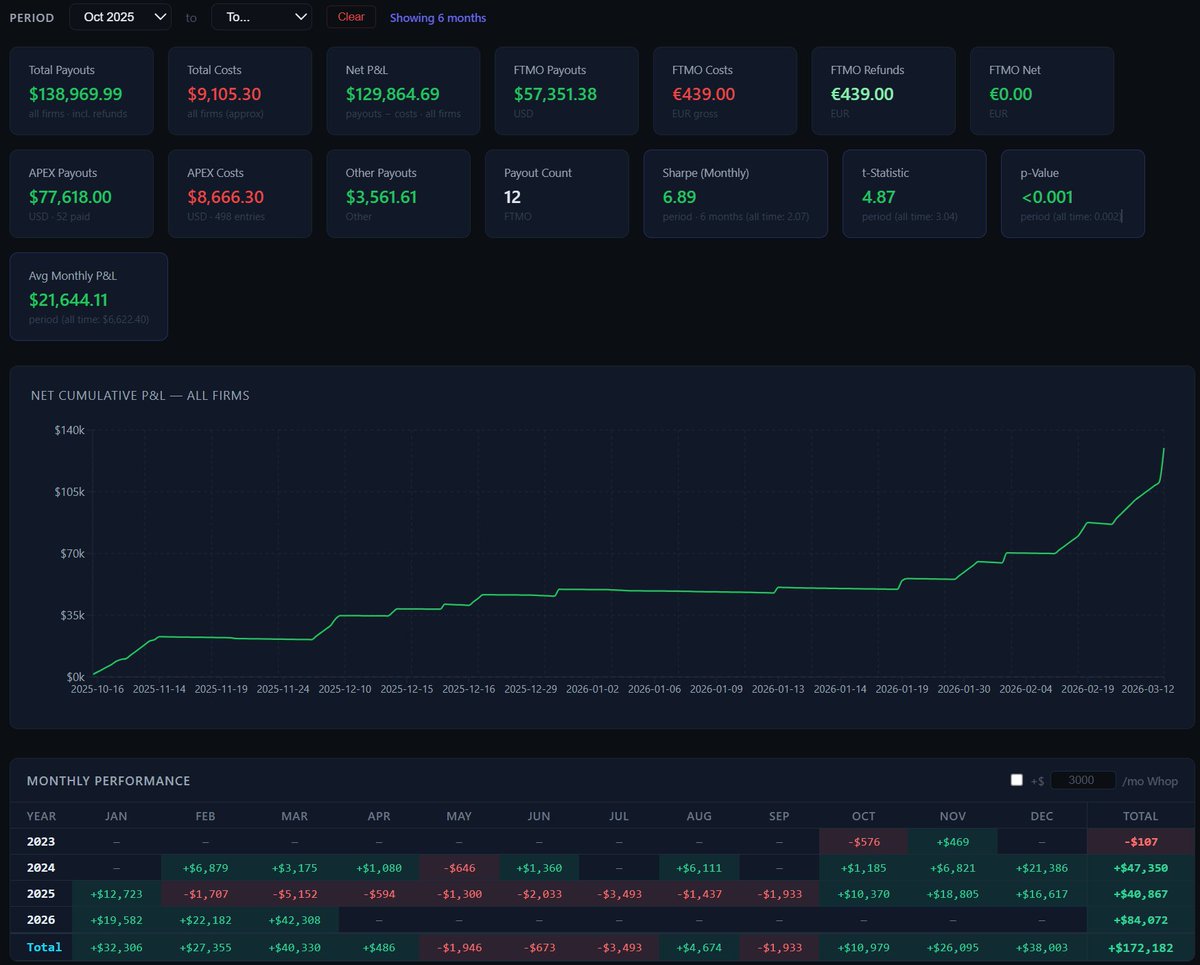Click the p-Value stat card
This screenshot has width=1200, height=965.
1073,193
